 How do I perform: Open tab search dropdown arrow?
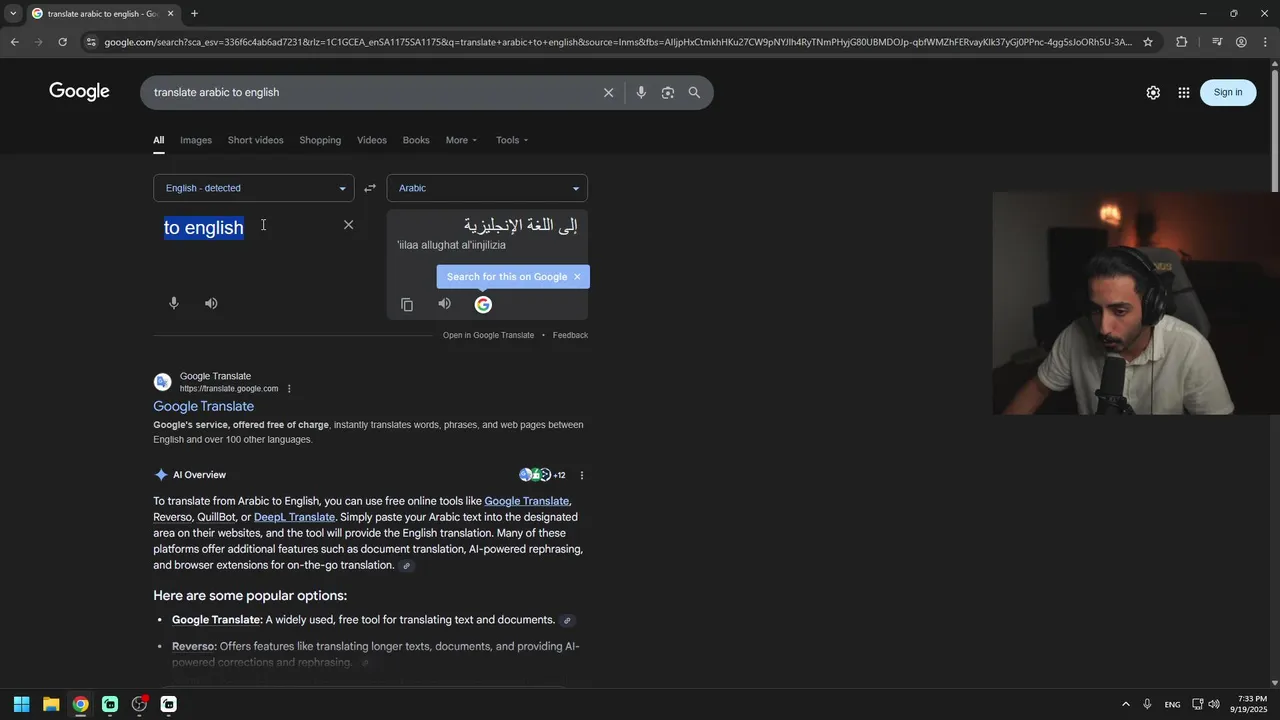(13, 13)
